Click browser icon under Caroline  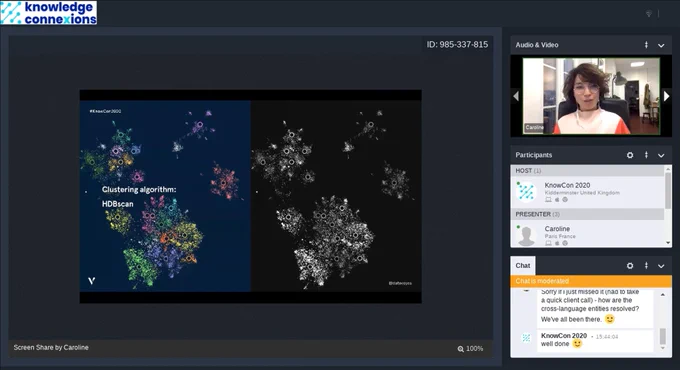565,243
